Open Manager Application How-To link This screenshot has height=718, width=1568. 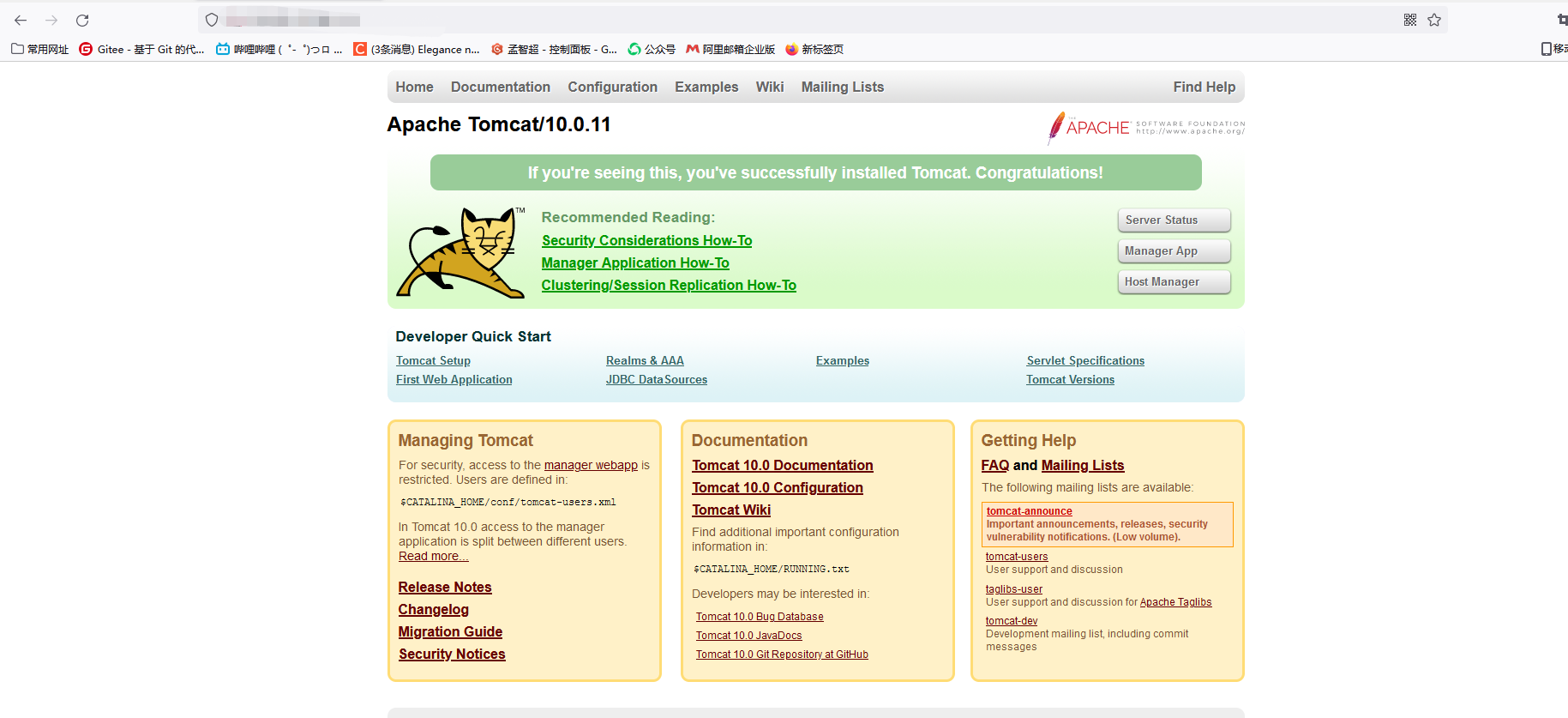click(635, 263)
